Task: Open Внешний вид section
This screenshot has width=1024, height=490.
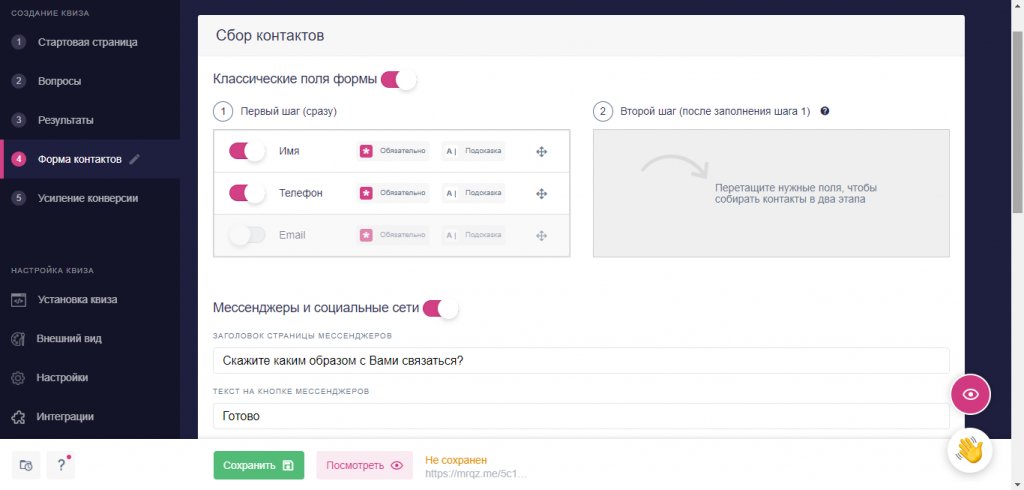Action: [x=69, y=339]
